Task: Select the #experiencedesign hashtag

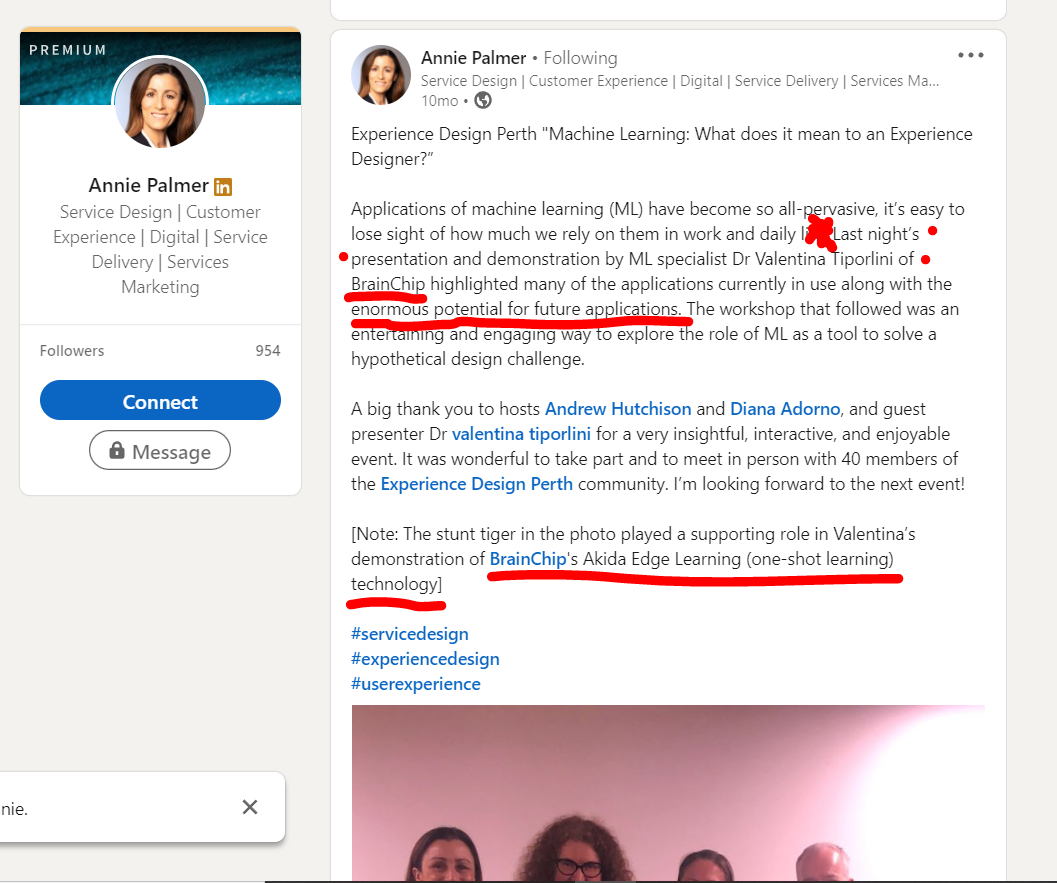Action: pyautogui.click(x=425, y=659)
